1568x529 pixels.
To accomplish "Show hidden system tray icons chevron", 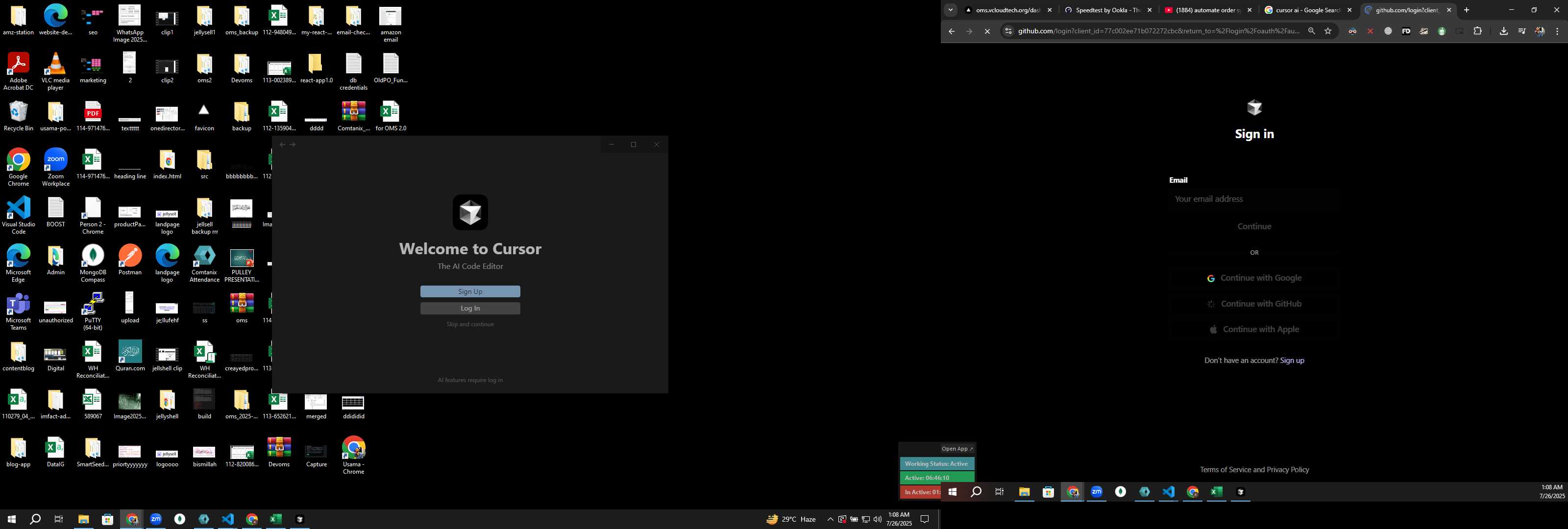I will [830, 519].
